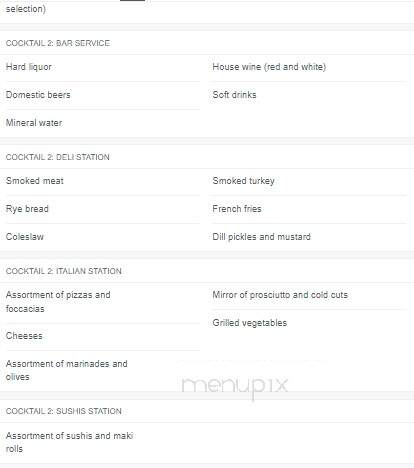Click the Domestic beers entry
Viewport: 414px width, 468px height.
coord(38,95)
